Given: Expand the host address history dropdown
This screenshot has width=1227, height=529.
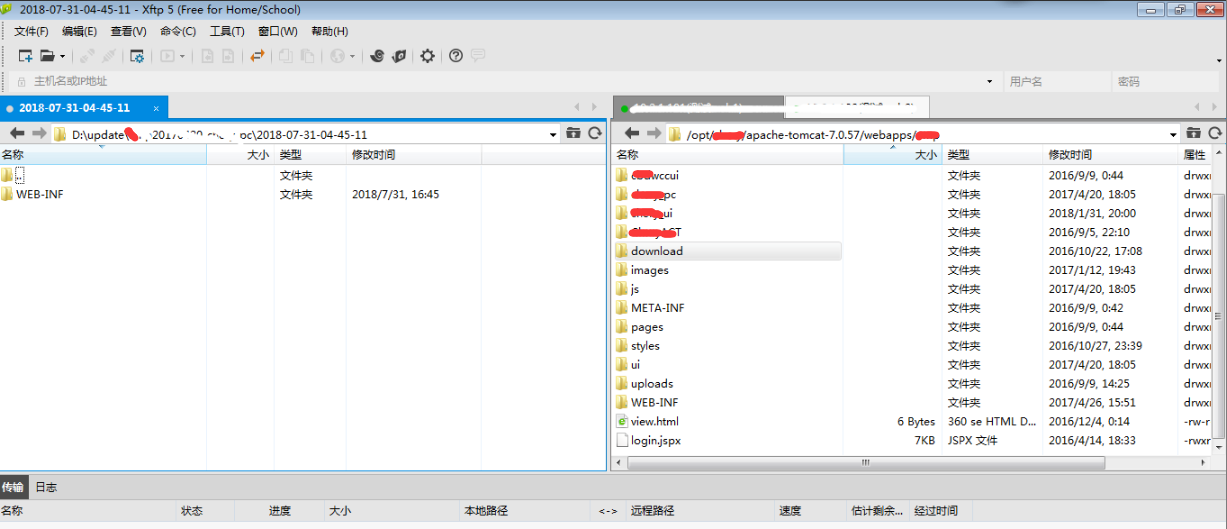Looking at the screenshot, I should coord(989,82).
